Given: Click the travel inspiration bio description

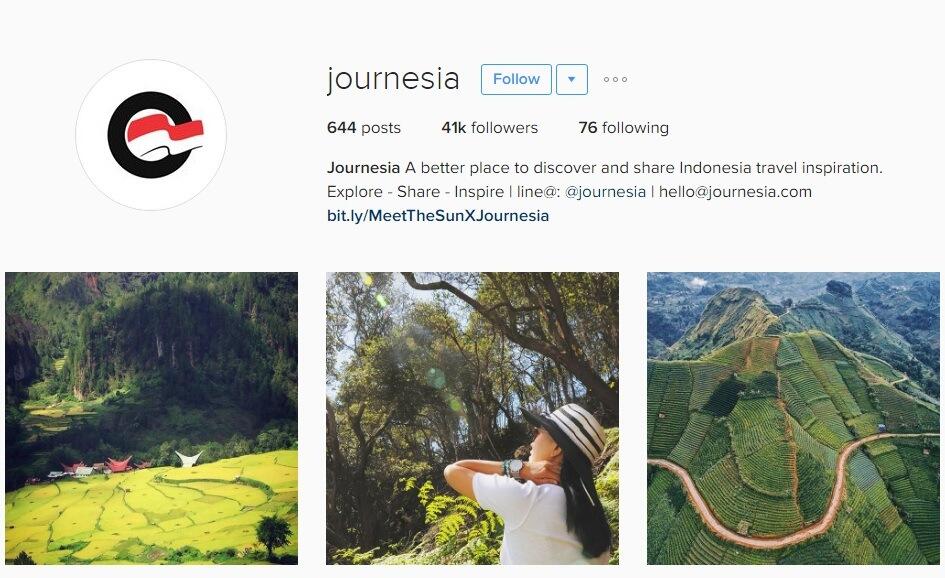Looking at the screenshot, I should [644, 168].
